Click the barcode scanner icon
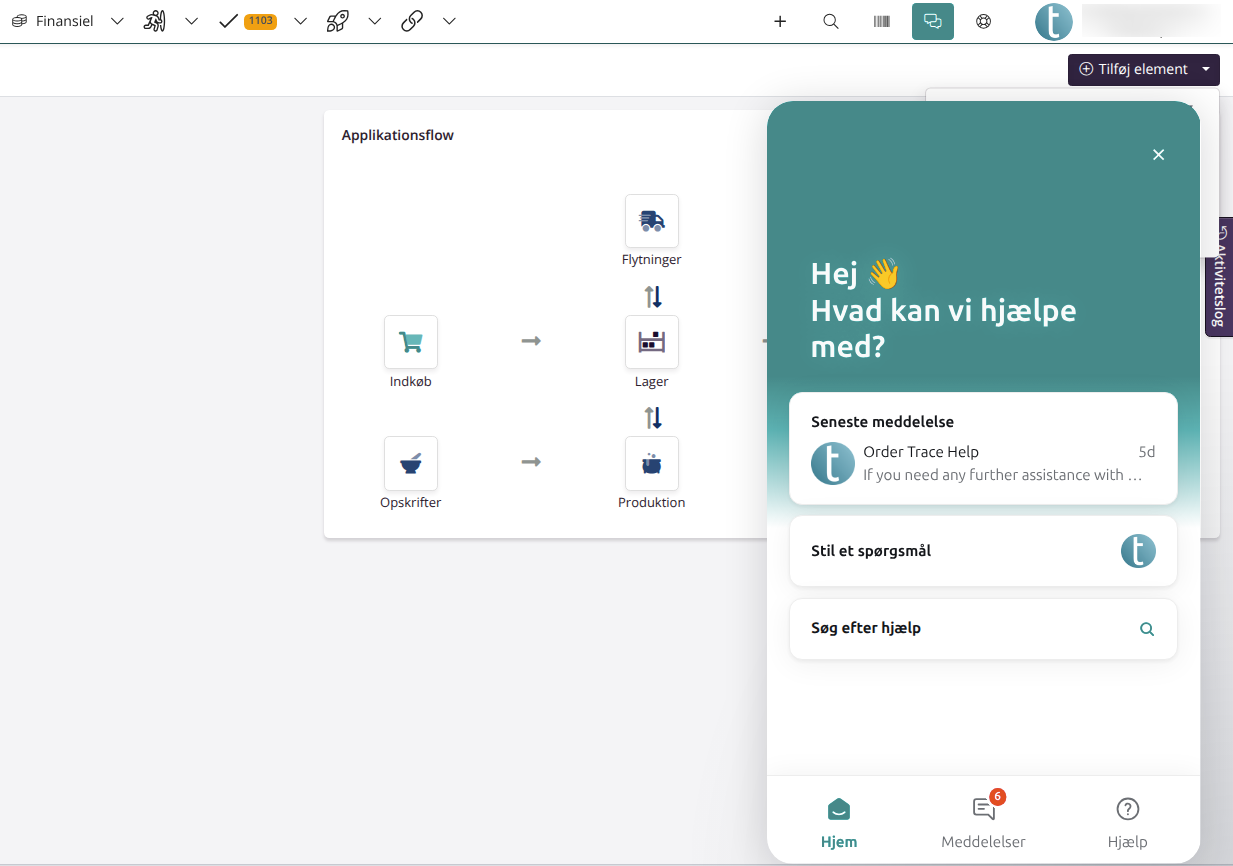 (x=882, y=21)
